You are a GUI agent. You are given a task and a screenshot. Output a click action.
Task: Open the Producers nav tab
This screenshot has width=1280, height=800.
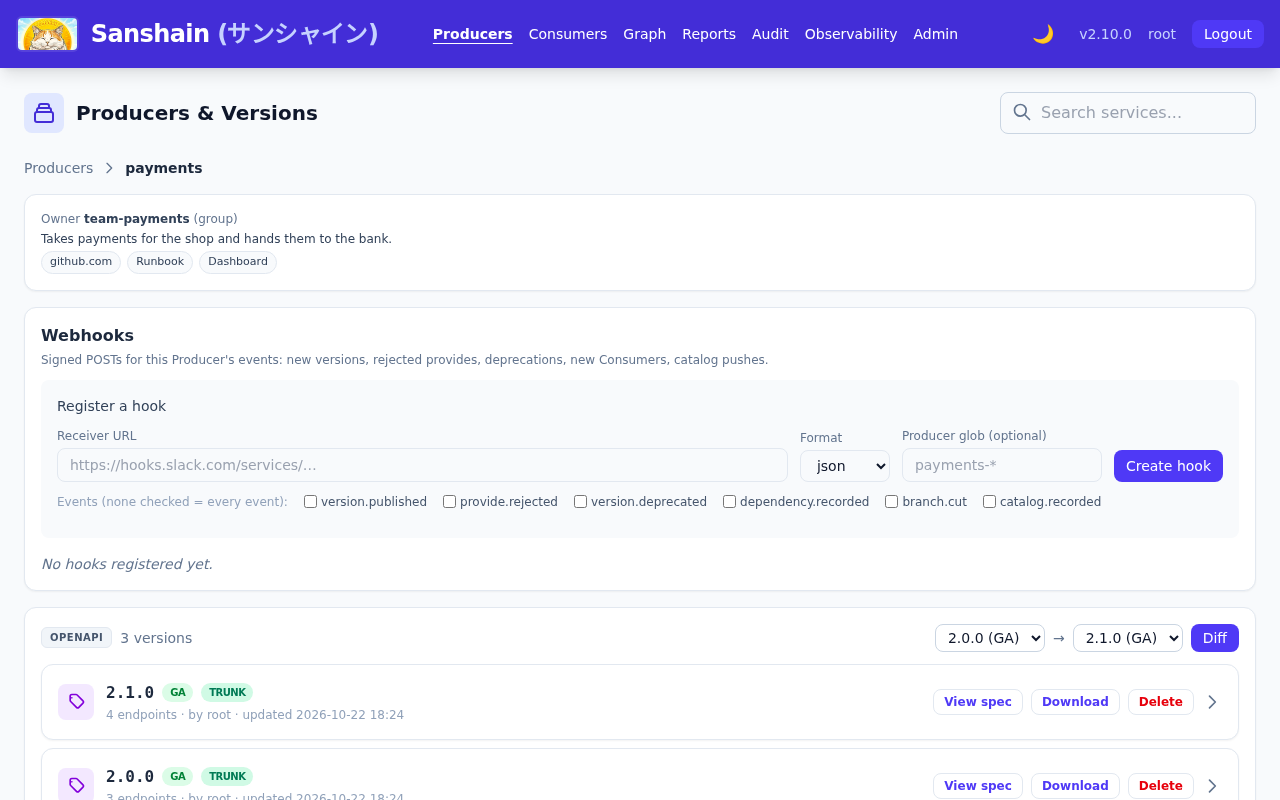[x=473, y=34]
